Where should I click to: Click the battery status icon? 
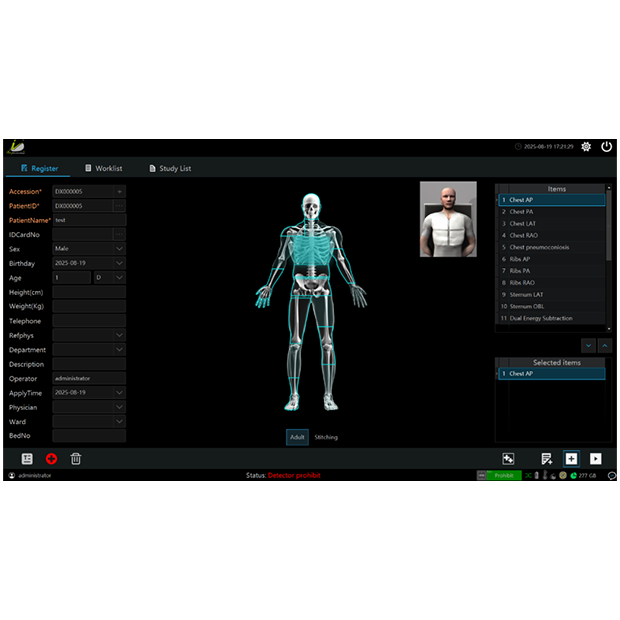pyautogui.click(x=537, y=475)
